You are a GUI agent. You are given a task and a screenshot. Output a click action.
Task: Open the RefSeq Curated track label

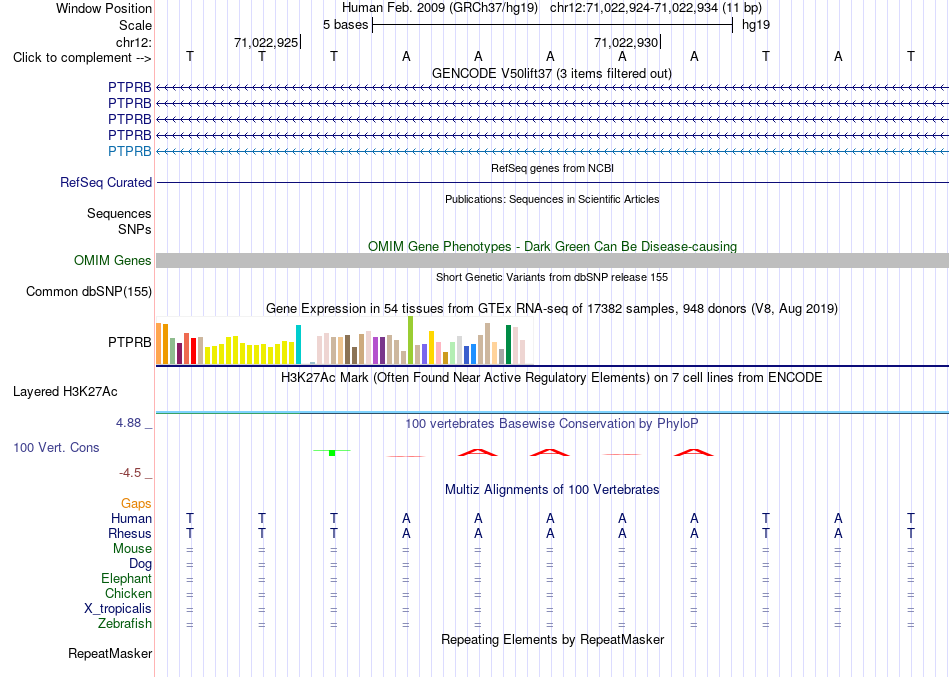[106, 182]
